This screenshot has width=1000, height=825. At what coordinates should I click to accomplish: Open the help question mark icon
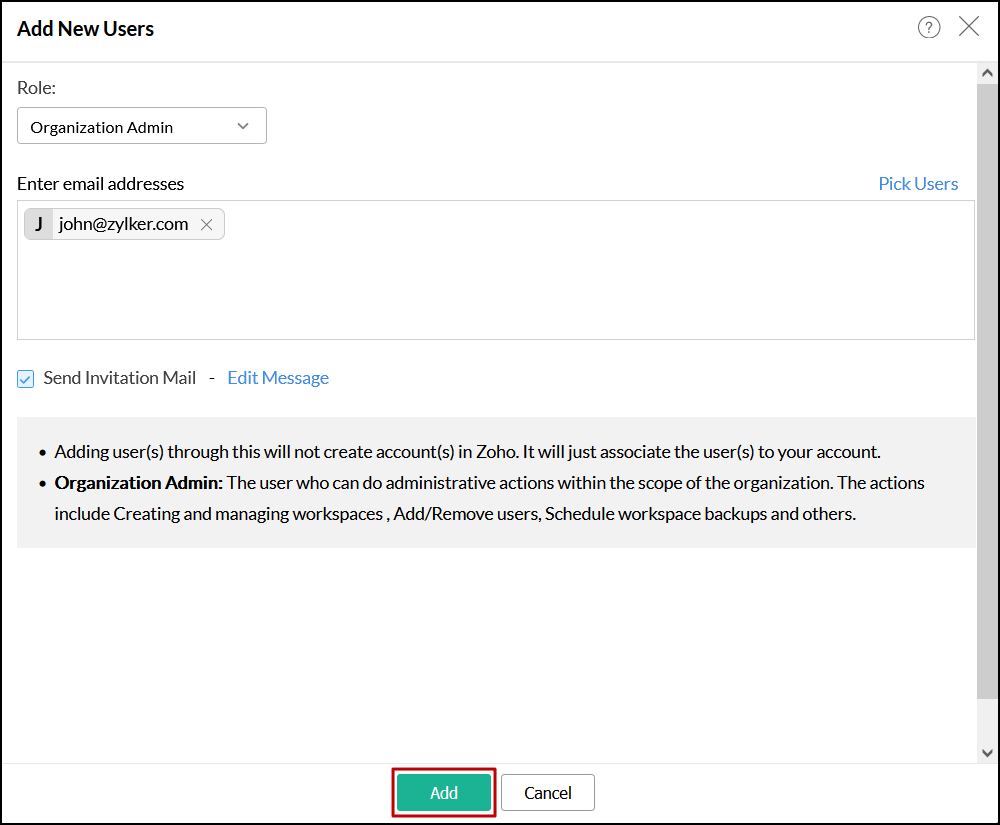click(x=929, y=28)
